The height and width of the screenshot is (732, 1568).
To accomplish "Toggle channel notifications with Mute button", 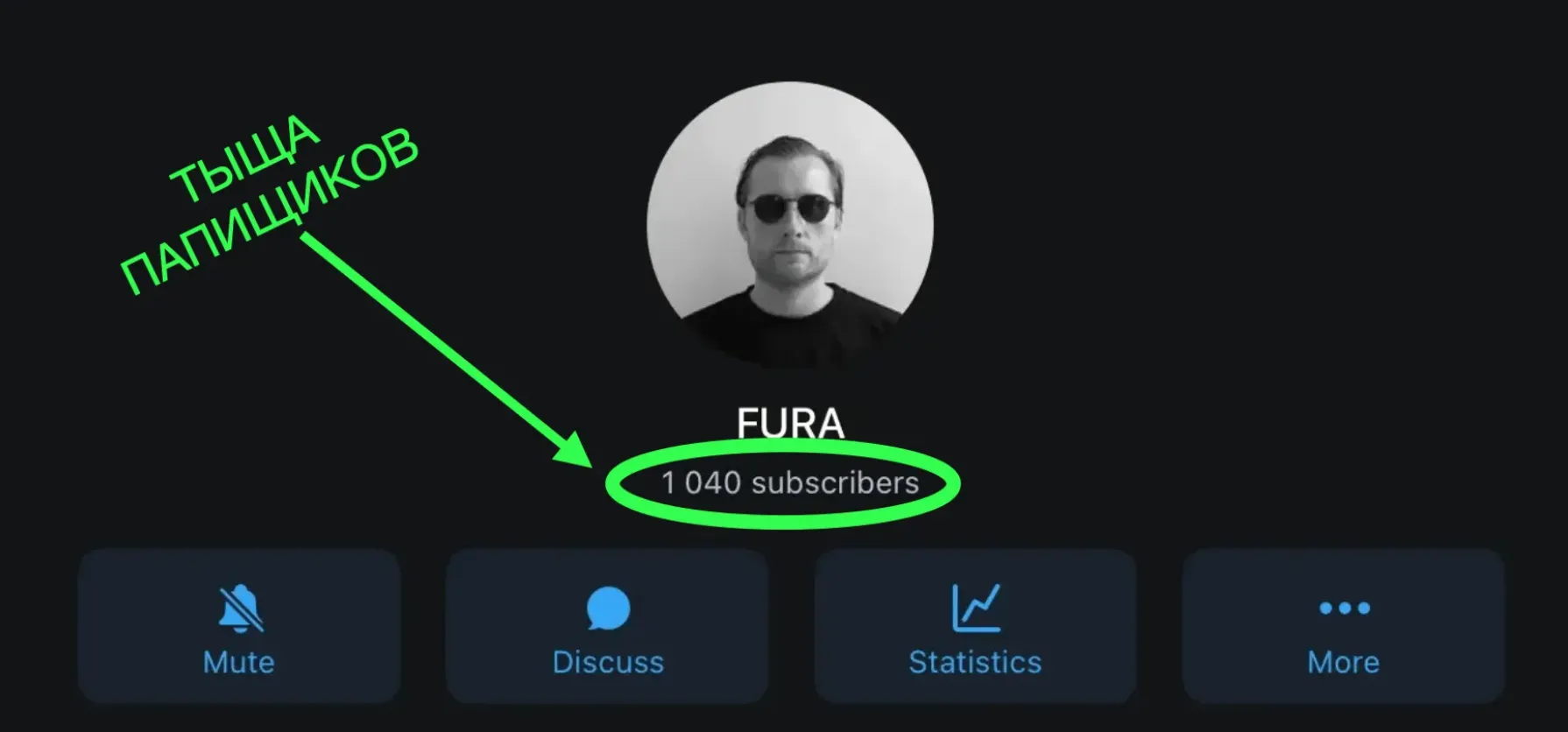I will pos(239,626).
